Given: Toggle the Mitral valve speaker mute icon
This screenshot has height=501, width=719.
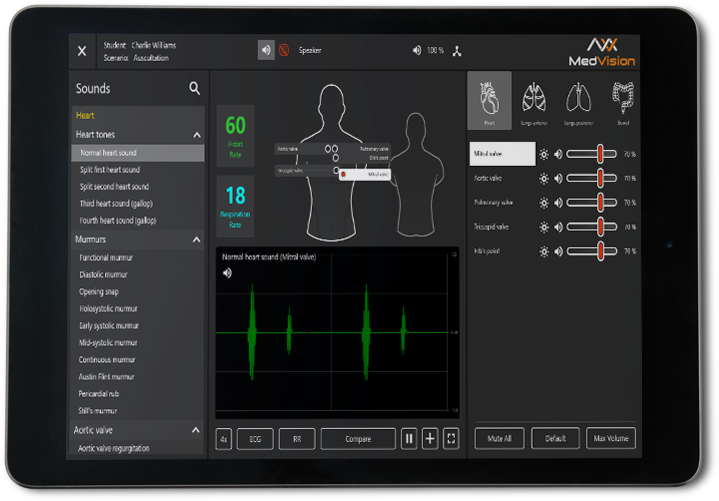Looking at the screenshot, I should click(x=558, y=154).
